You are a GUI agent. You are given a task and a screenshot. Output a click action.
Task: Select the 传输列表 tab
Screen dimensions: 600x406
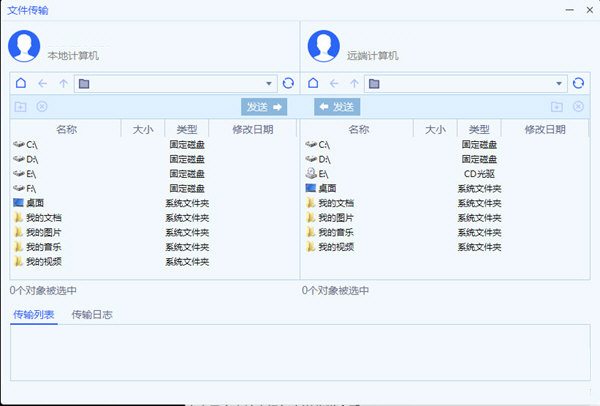point(34,315)
